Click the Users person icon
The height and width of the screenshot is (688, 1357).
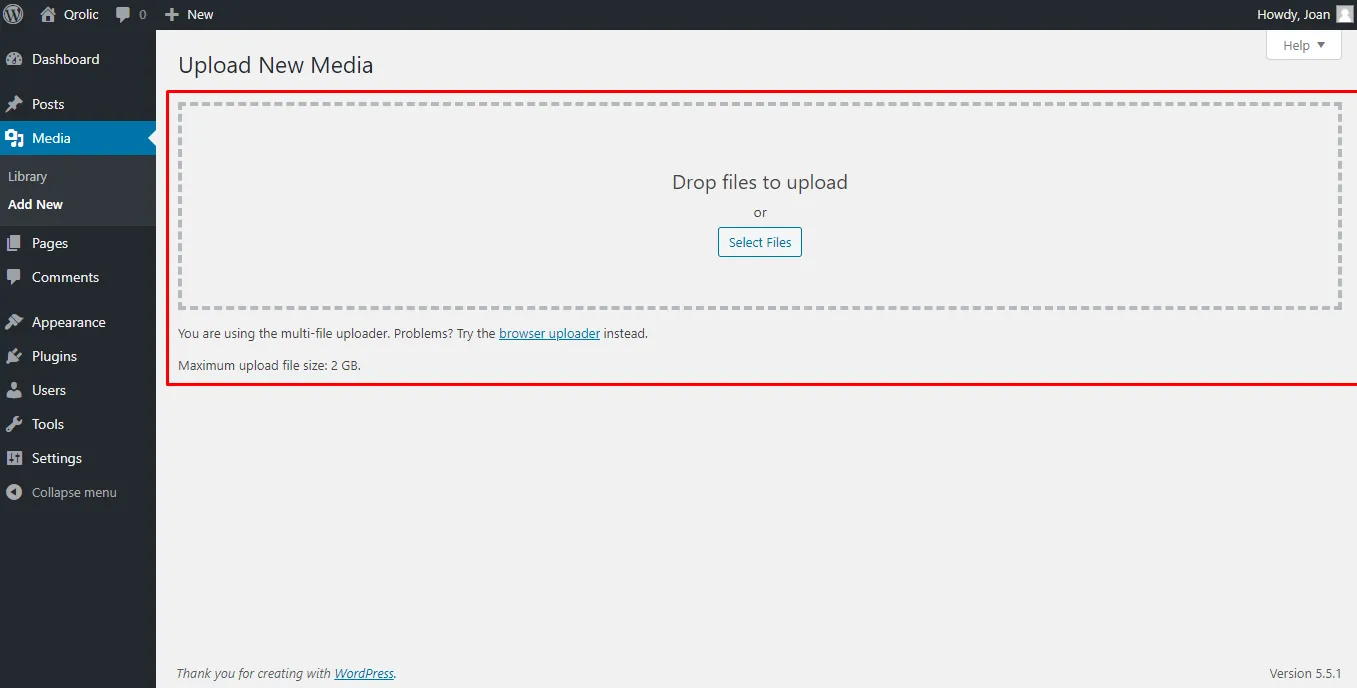tap(14, 390)
